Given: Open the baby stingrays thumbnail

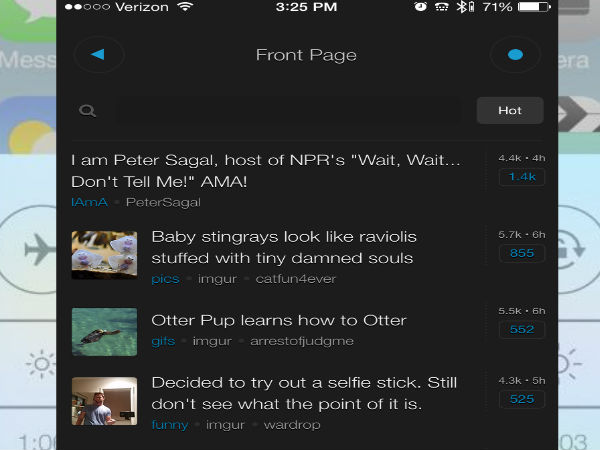Looking at the screenshot, I should point(104,254).
